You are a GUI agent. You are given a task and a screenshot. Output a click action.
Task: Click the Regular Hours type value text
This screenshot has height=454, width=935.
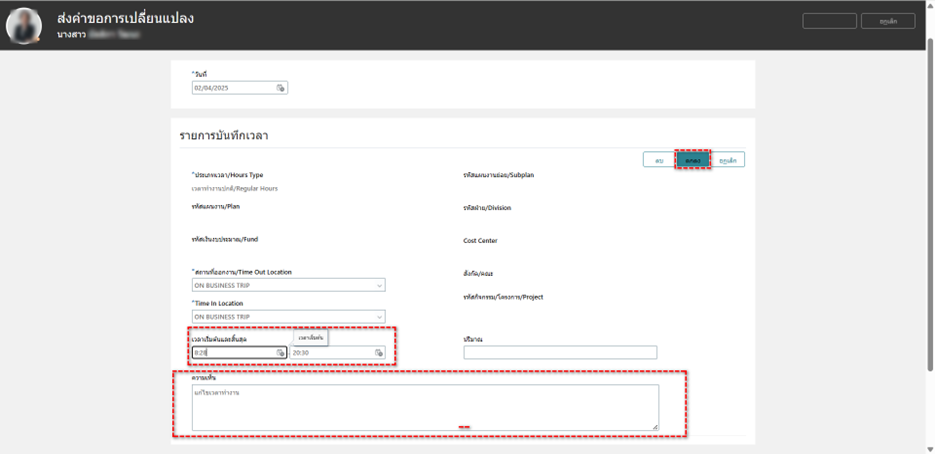pos(235,188)
